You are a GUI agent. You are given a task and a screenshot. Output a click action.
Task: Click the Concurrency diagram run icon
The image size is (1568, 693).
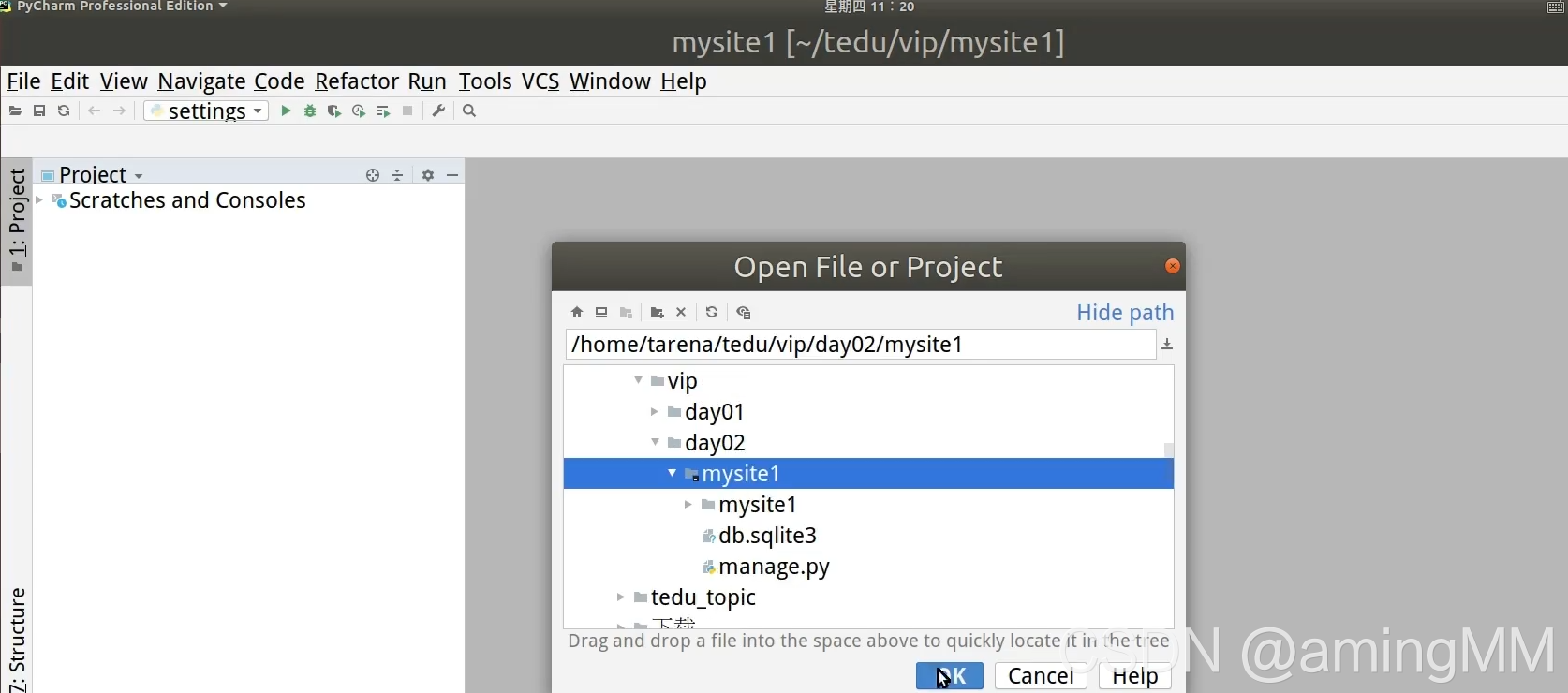point(383,111)
